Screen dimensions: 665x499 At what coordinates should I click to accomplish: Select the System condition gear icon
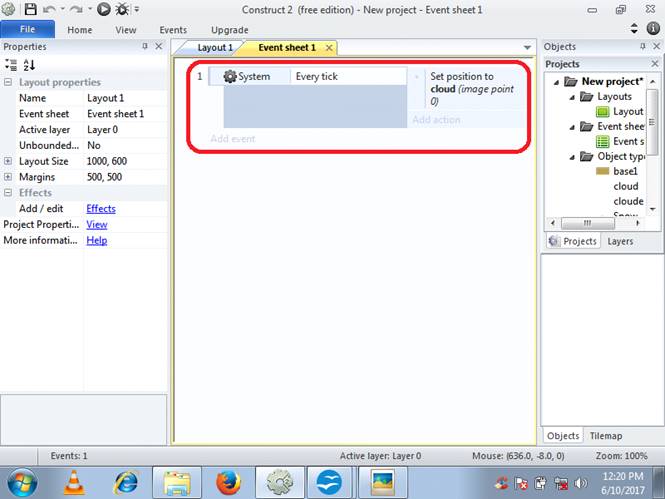(x=229, y=76)
